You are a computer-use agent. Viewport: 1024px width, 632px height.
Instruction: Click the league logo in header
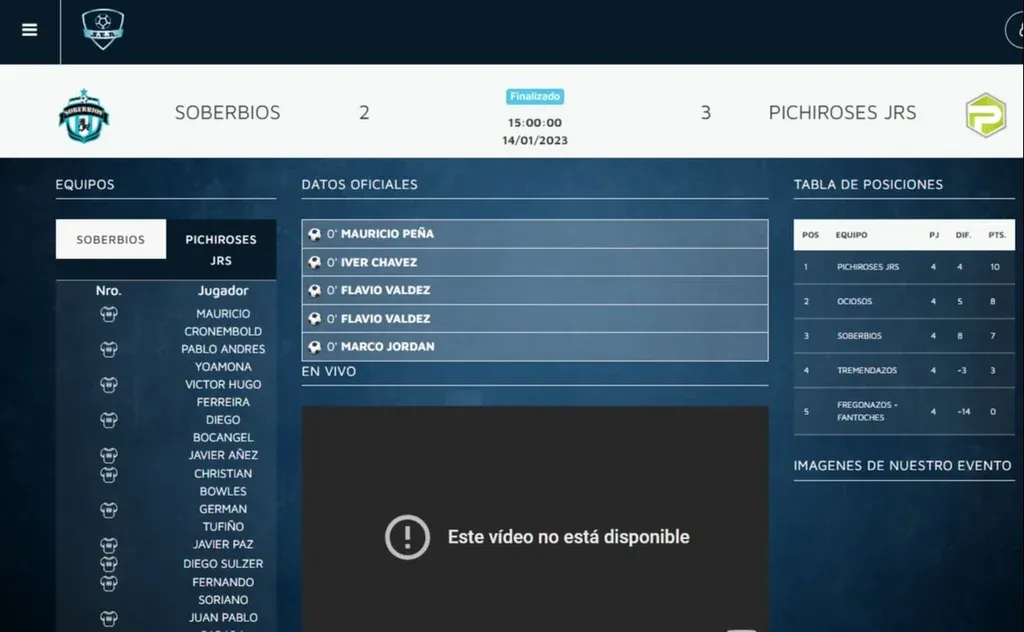pos(103,30)
